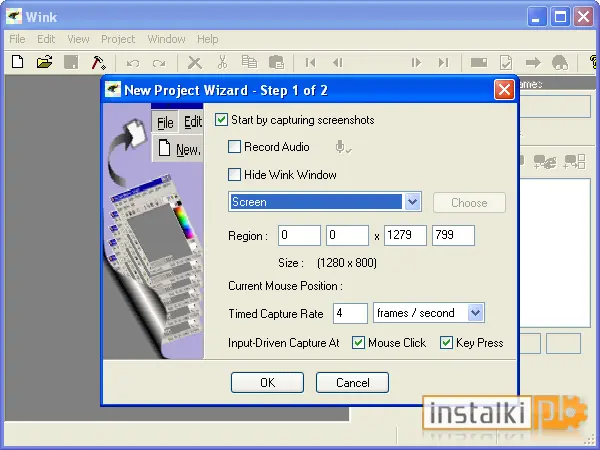600x450 pixels.
Task: Click the Size value (1280 x 800)
Action: pyautogui.click(x=347, y=263)
